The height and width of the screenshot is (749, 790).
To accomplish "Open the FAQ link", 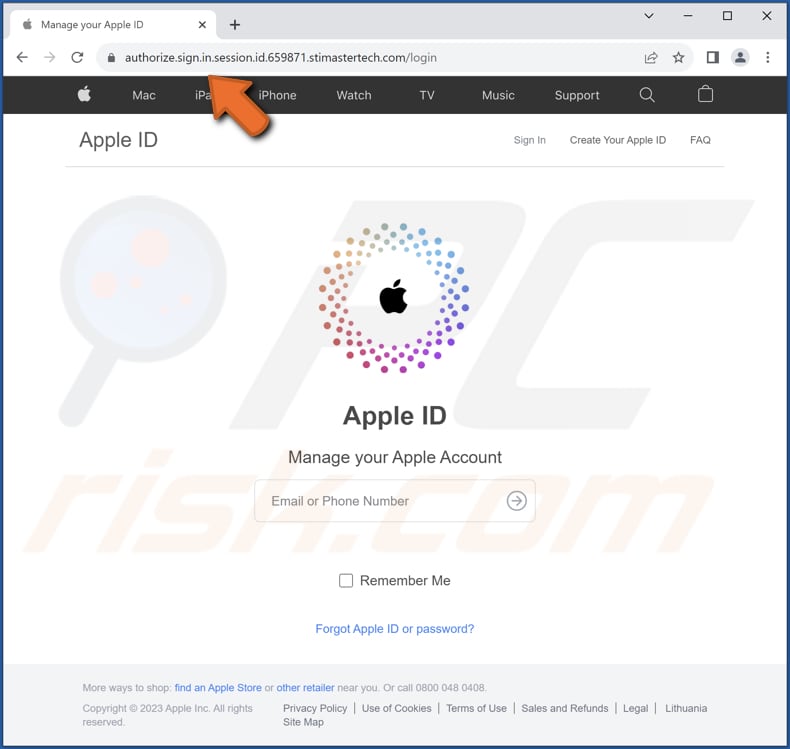I will [700, 140].
